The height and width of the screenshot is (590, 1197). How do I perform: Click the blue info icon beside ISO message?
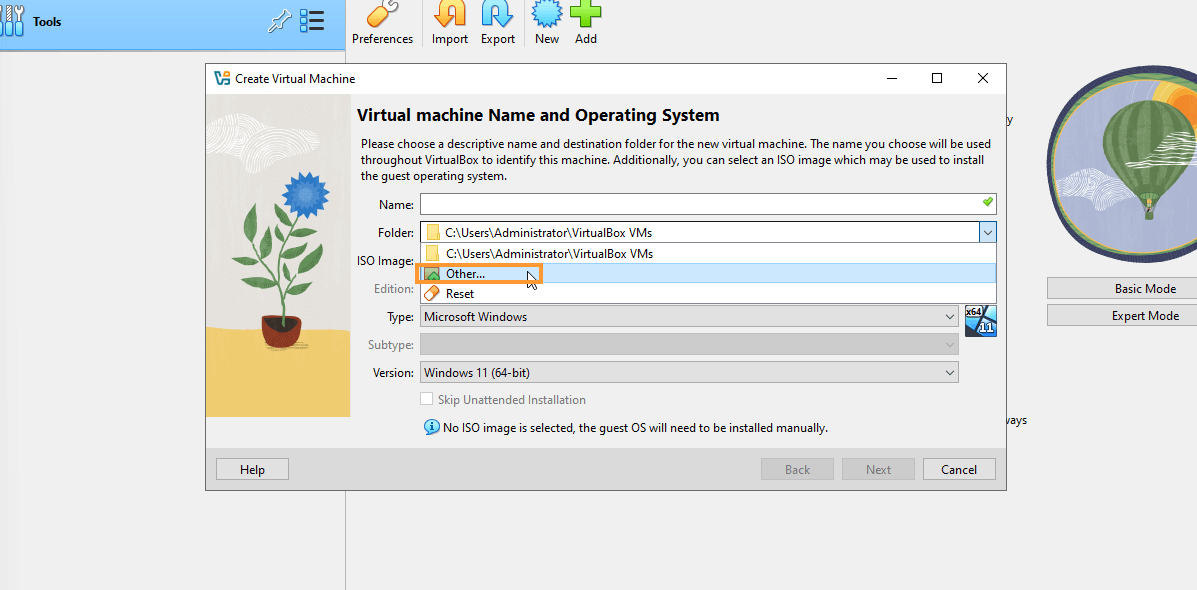pos(431,427)
